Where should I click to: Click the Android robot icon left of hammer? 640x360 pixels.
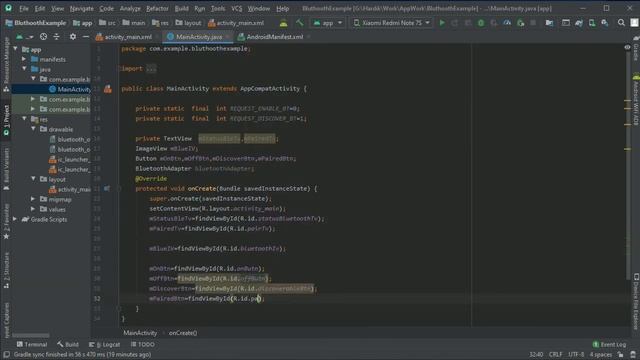(283, 23)
